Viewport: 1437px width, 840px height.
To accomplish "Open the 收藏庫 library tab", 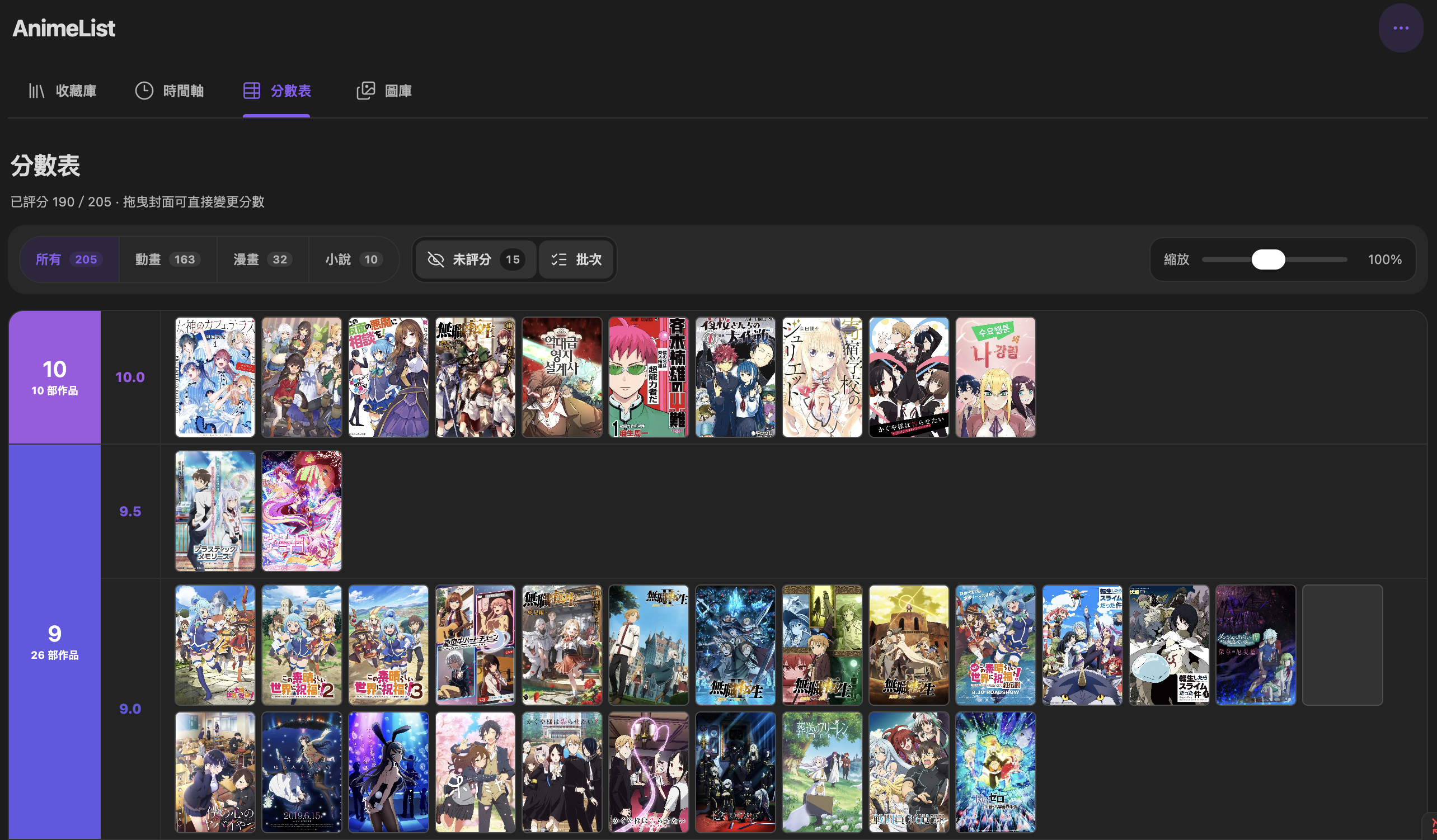I will pyautogui.click(x=62, y=91).
